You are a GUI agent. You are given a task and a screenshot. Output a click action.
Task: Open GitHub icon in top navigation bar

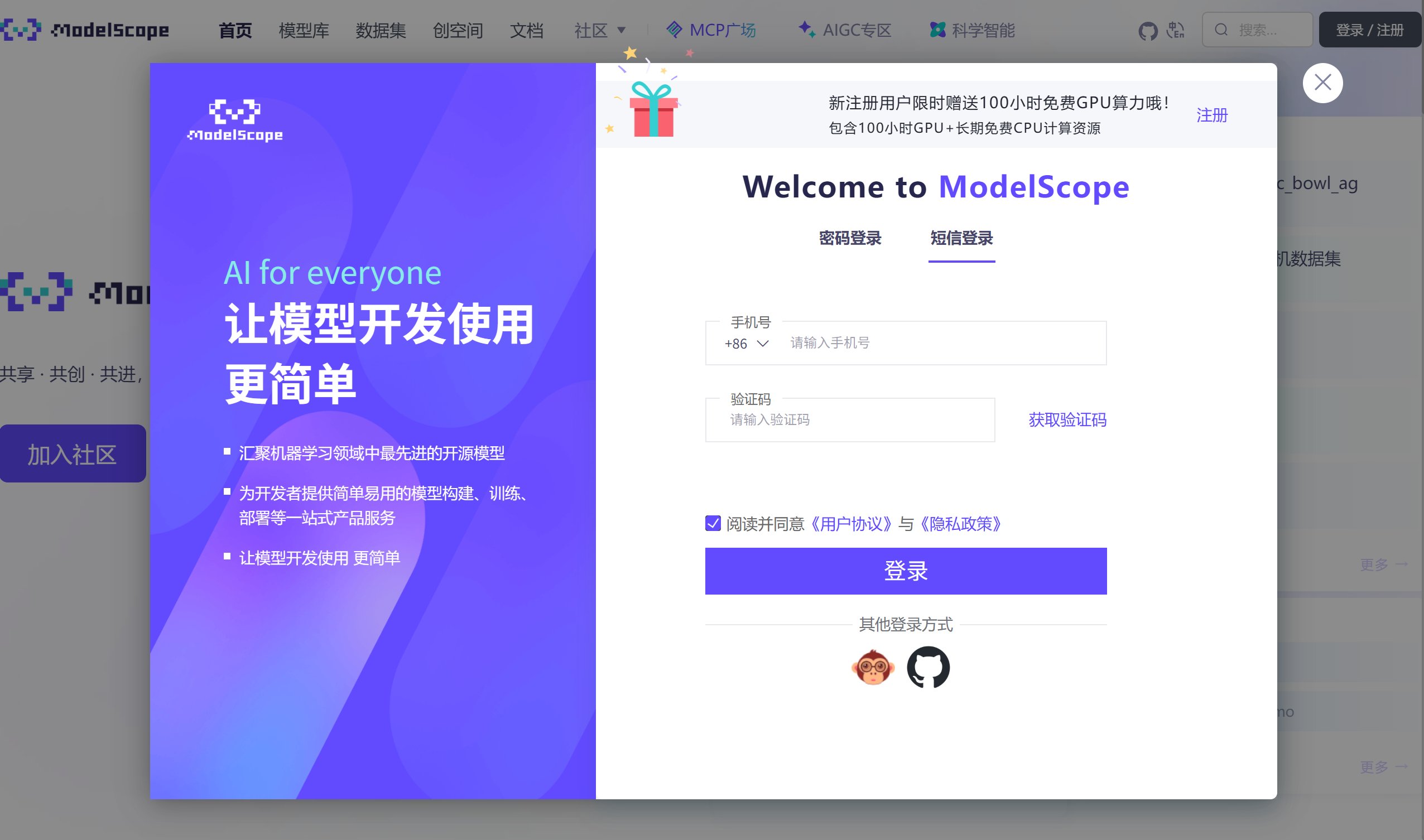click(1148, 31)
